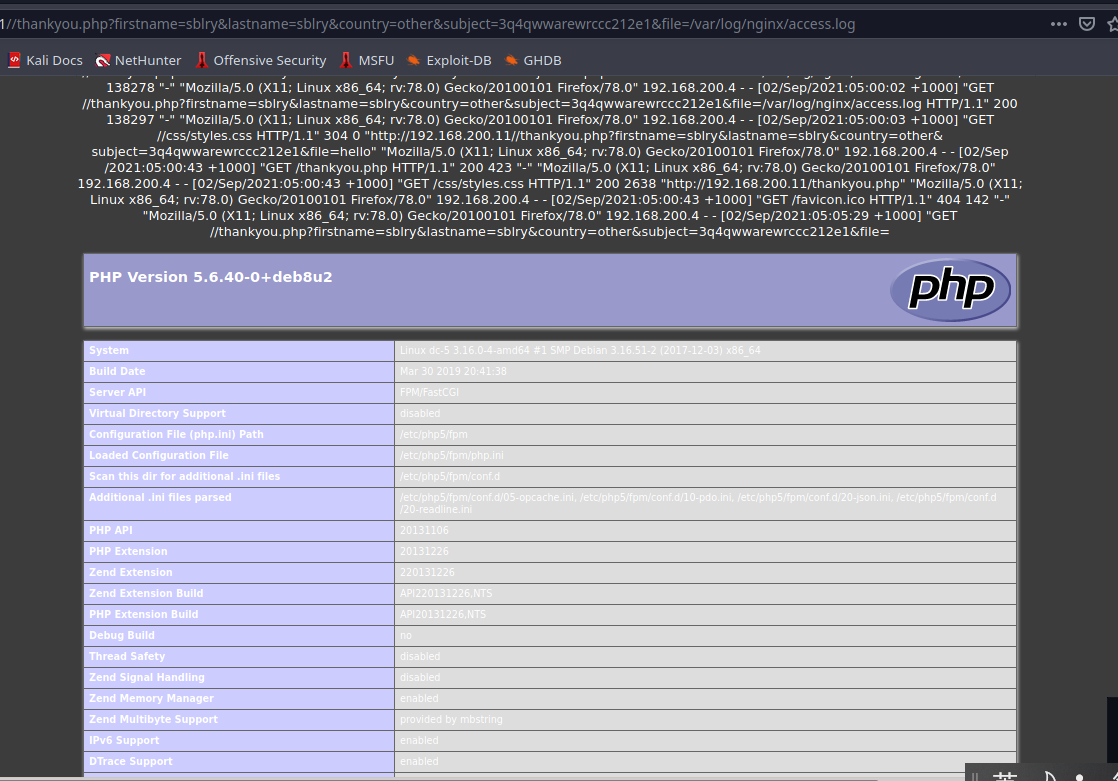
Task: Select the Virtual Directory Support label
Action: pyautogui.click(x=158, y=413)
